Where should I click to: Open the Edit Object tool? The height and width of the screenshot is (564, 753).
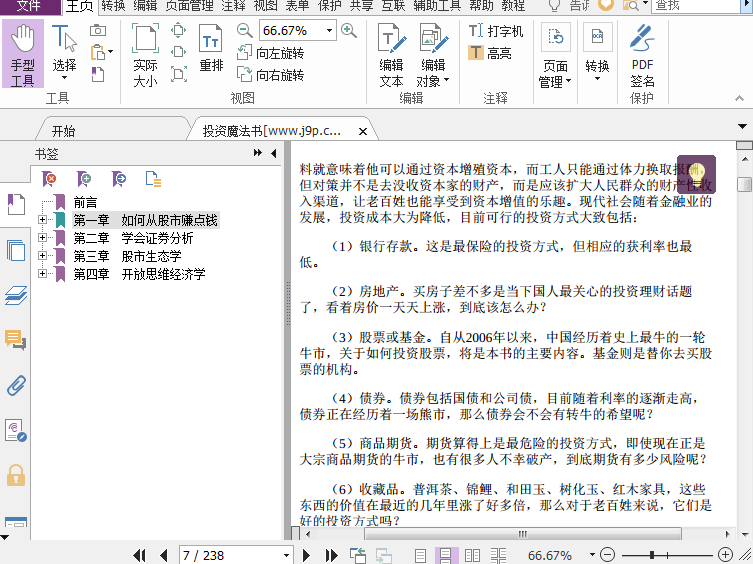433,55
